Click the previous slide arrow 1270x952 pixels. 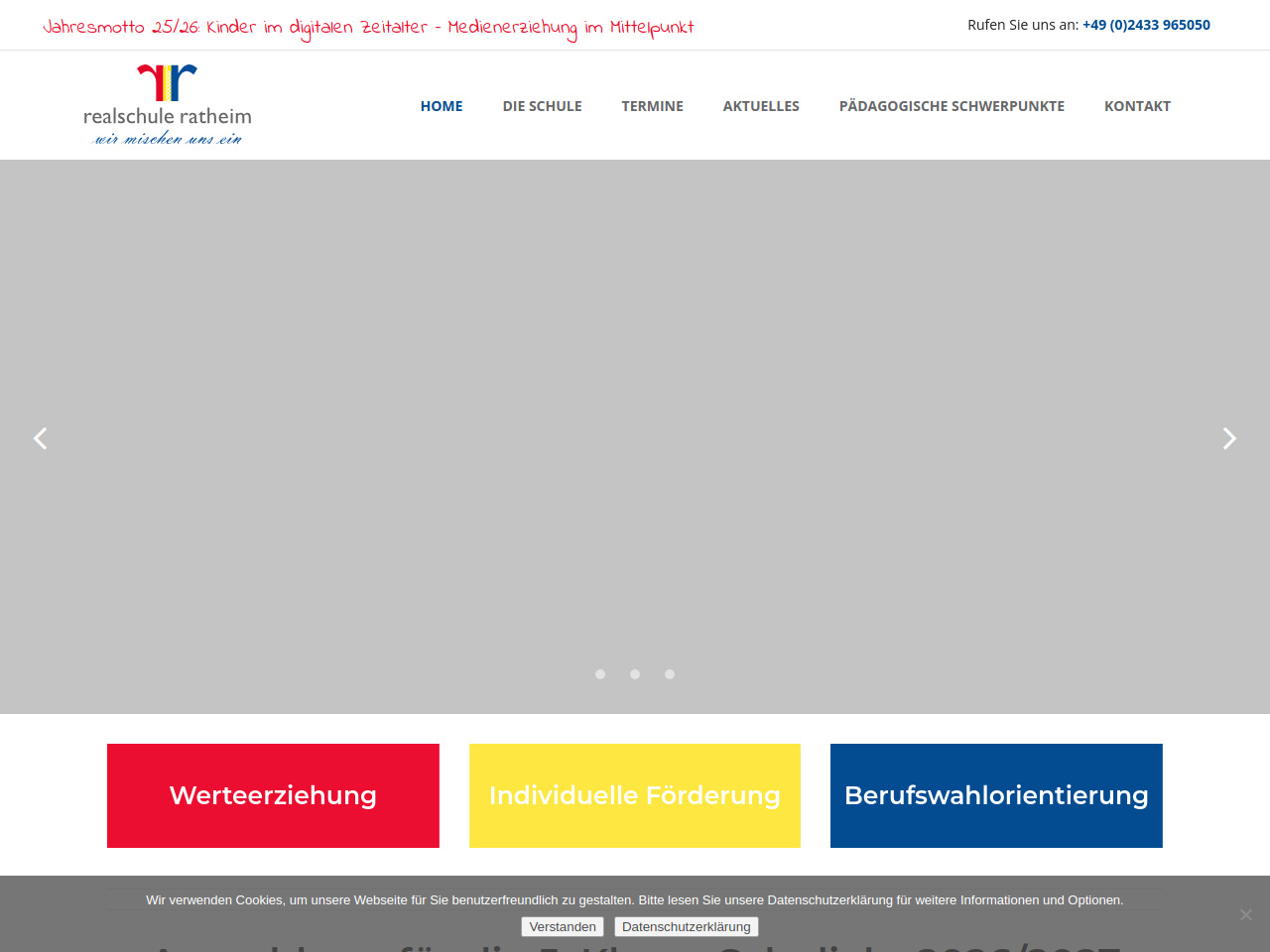coord(40,438)
